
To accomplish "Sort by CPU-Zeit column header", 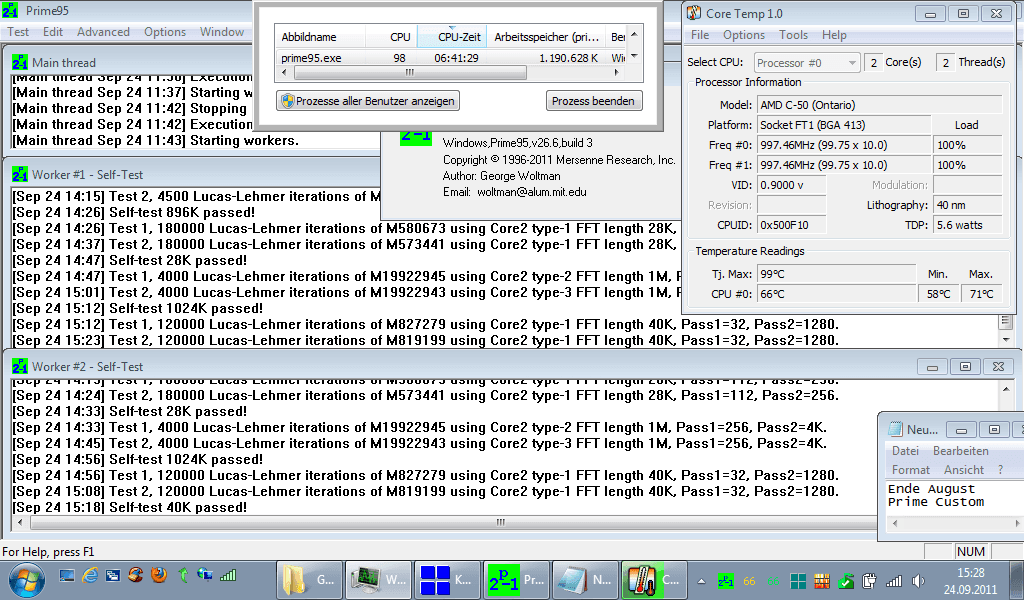I will pos(451,37).
